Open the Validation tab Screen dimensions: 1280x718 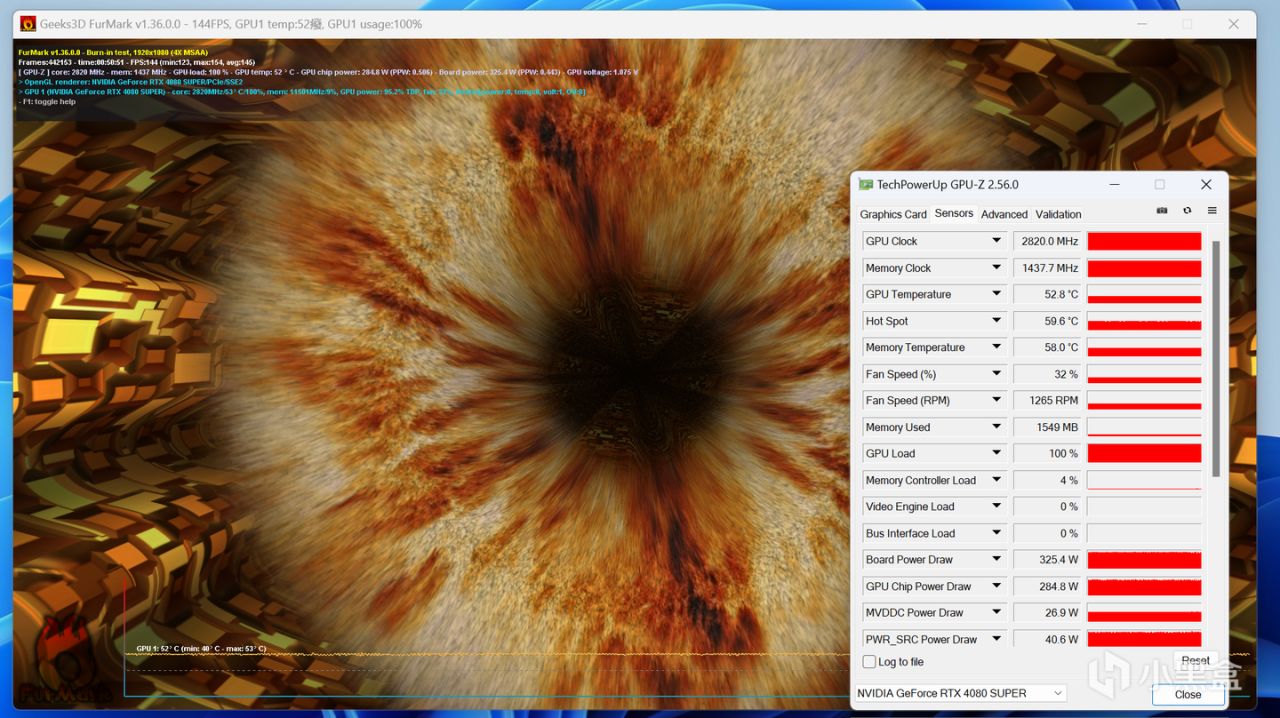click(1058, 214)
